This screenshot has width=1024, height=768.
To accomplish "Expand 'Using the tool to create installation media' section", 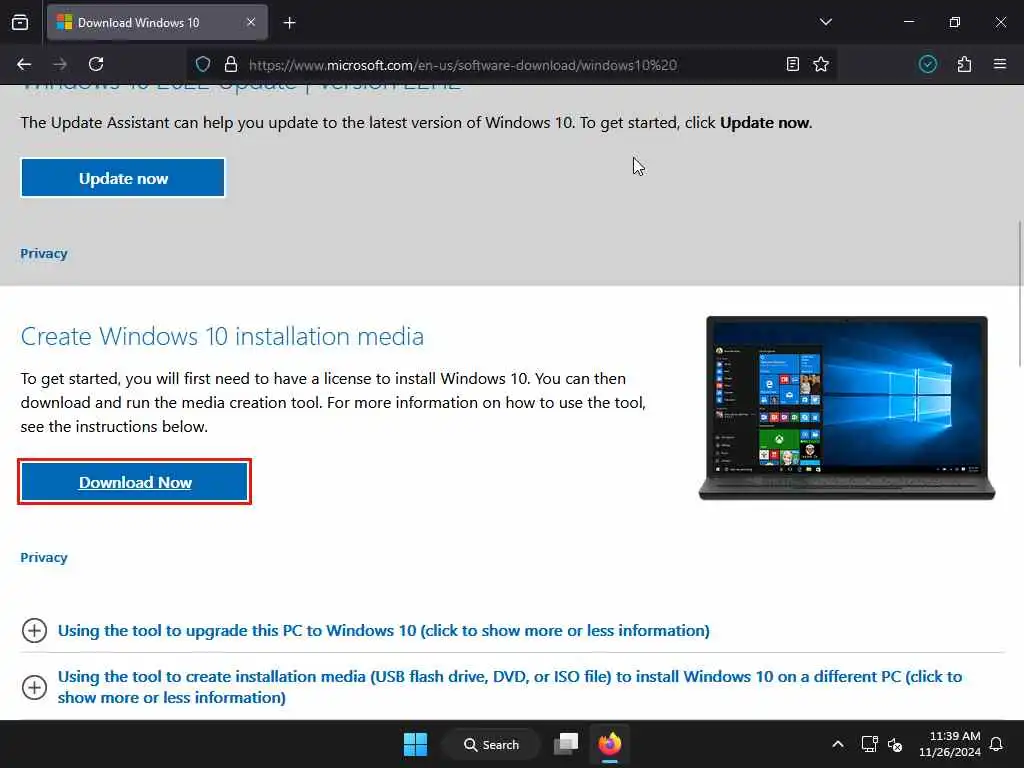I will tap(509, 687).
